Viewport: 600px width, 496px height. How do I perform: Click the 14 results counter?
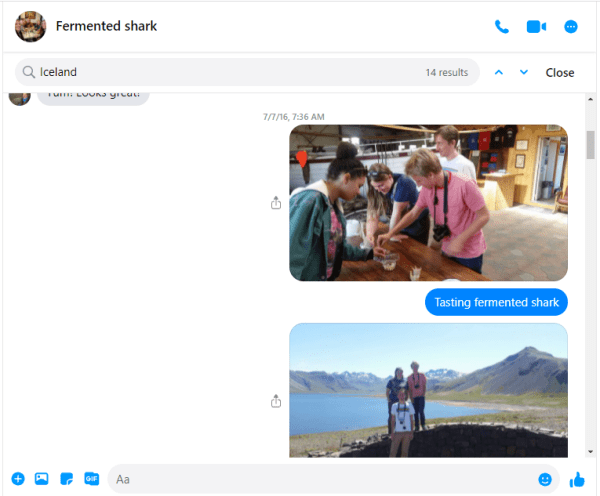click(x=447, y=72)
